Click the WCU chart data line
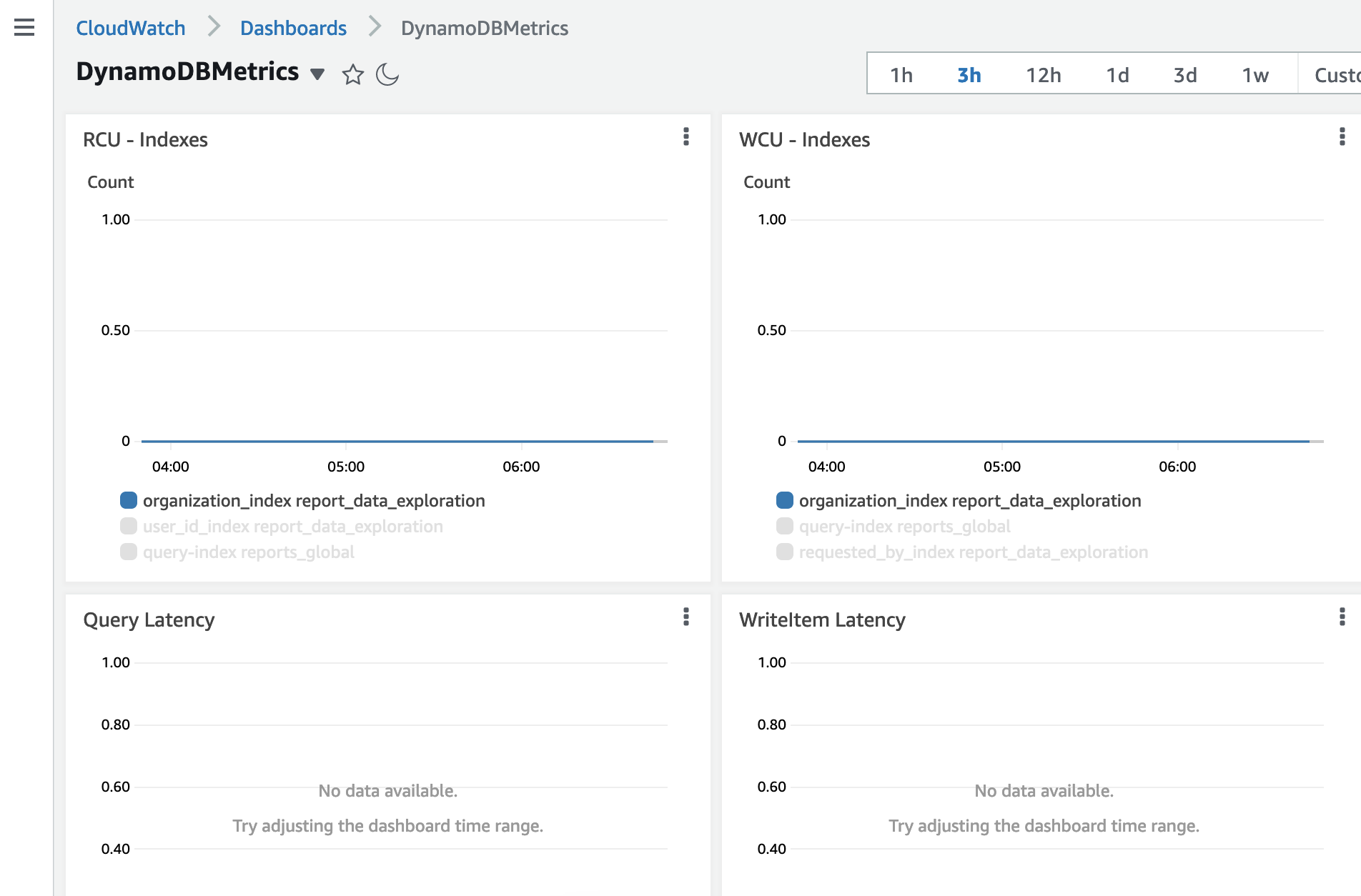Image resolution: width=1361 pixels, height=896 pixels. 1054,442
